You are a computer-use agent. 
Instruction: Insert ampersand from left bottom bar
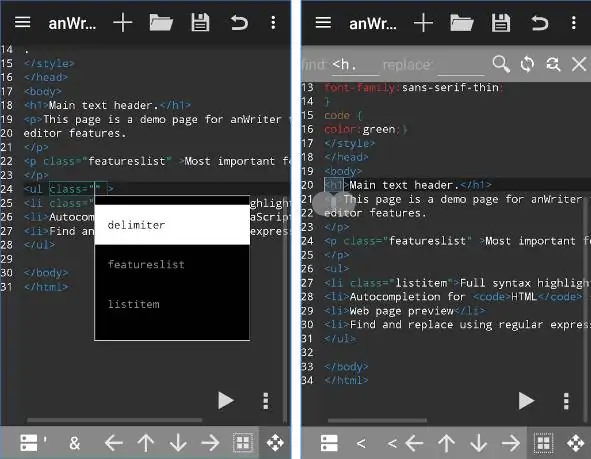pos(75,443)
